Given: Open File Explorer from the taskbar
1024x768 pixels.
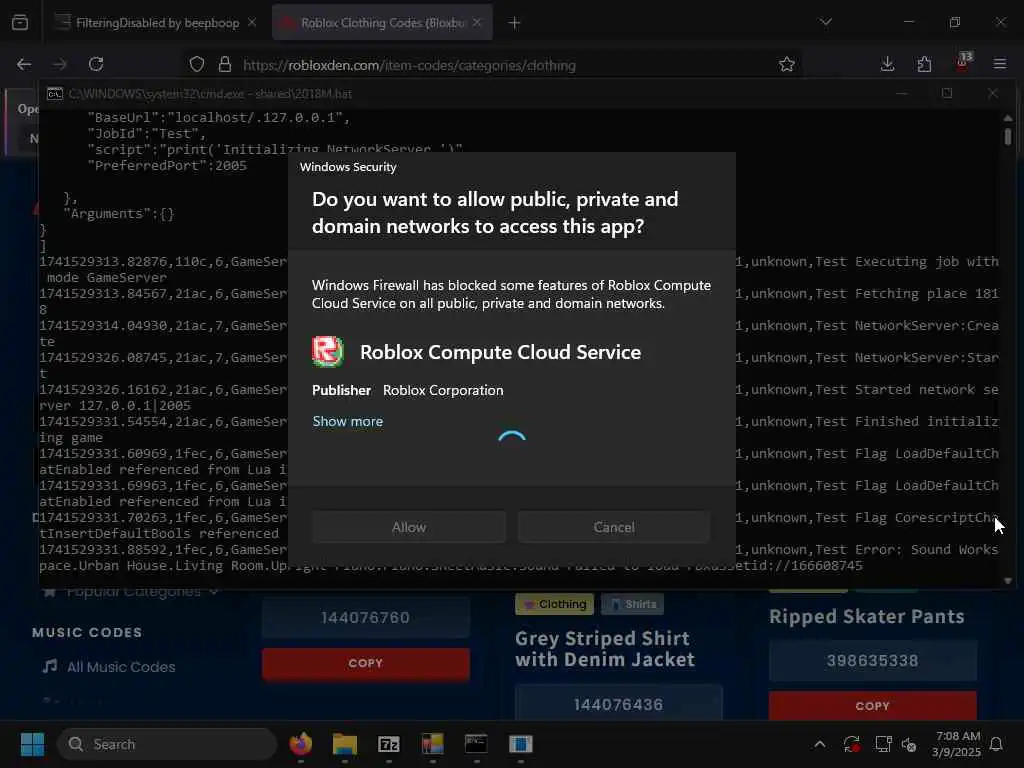Looking at the screenshot, I should [344, 744].
